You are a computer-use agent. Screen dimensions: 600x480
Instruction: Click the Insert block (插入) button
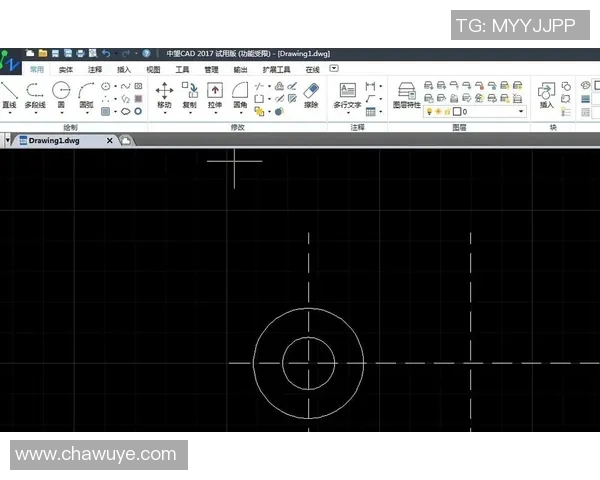click(x=546, y=94)
